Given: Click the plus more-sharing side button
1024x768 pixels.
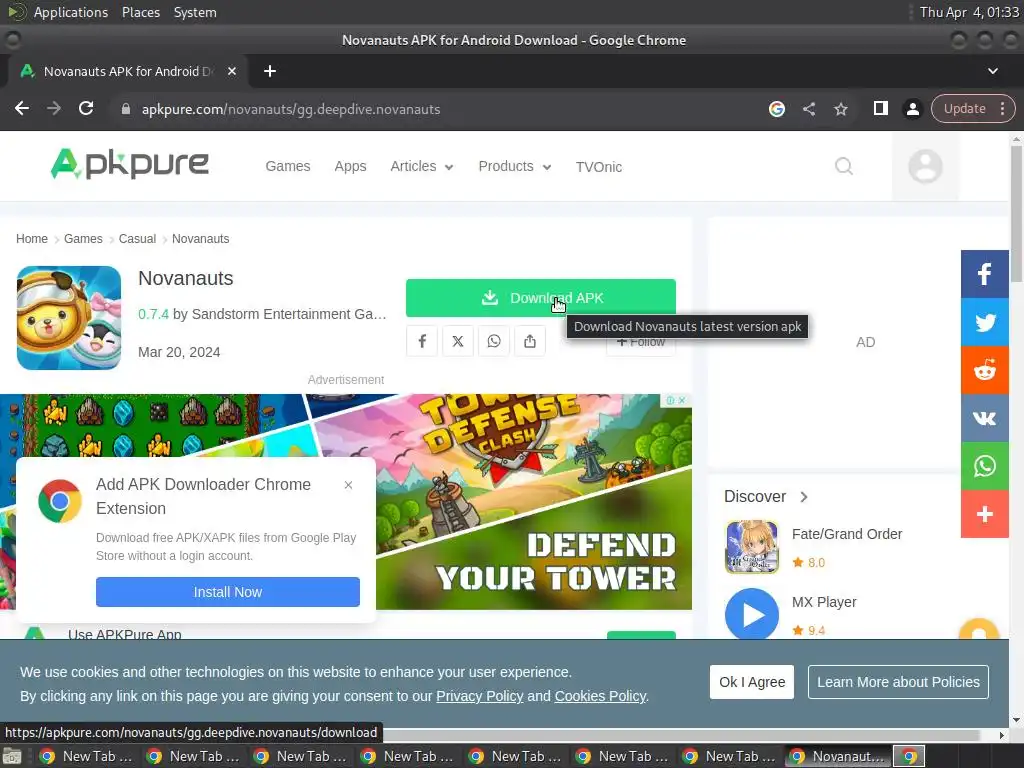Looking at the screenshot, I should pyautogui.click(x=984, y=514).
